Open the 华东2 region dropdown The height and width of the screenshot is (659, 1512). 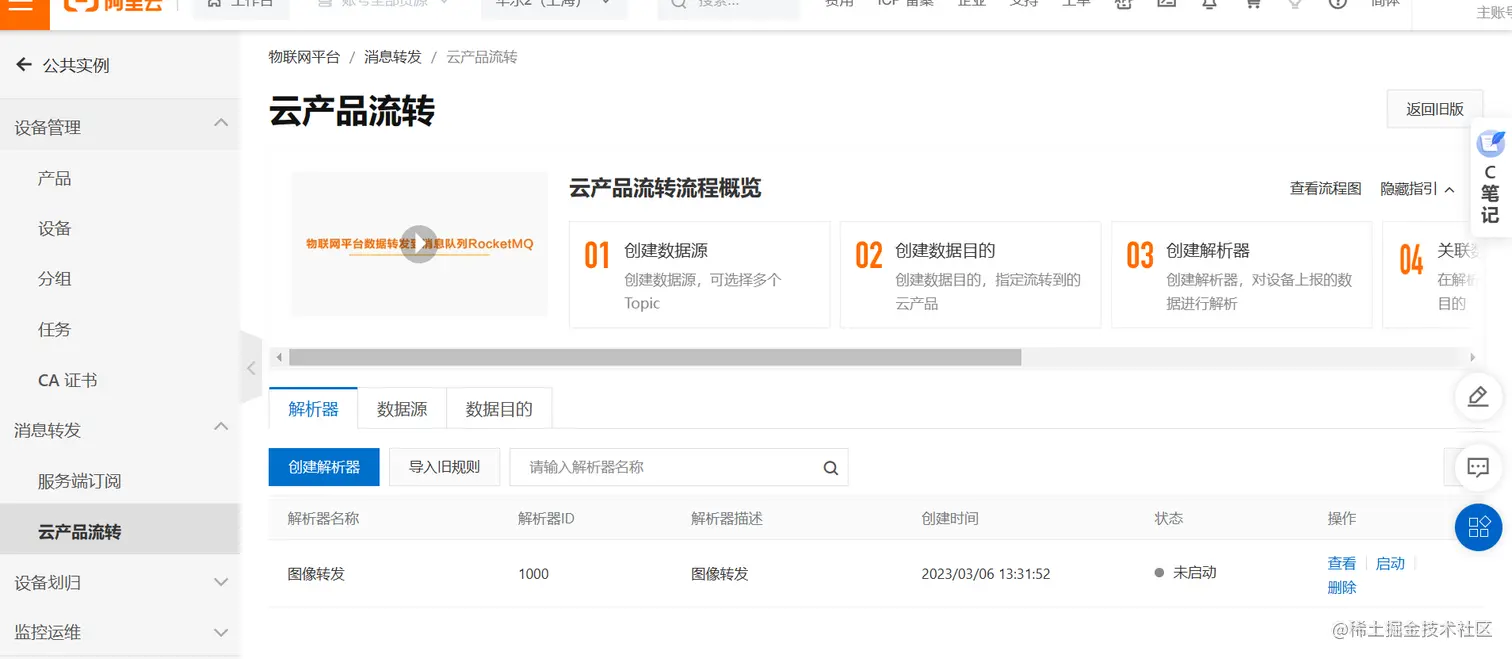click(x=554, y=5)
